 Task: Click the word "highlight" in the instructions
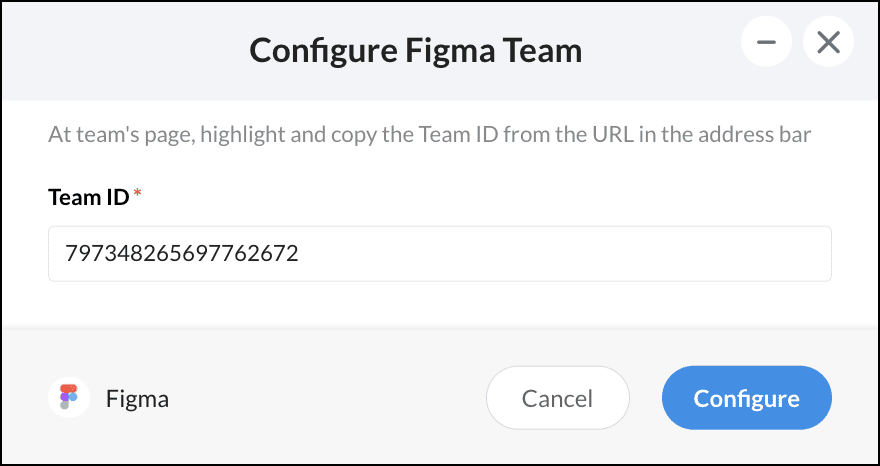point(240,134)
